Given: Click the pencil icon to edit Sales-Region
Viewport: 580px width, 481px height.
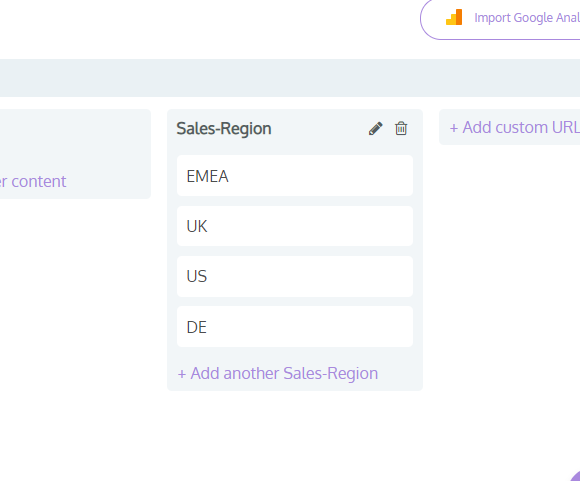Looking at the screenshot, I should pos(375,129).
